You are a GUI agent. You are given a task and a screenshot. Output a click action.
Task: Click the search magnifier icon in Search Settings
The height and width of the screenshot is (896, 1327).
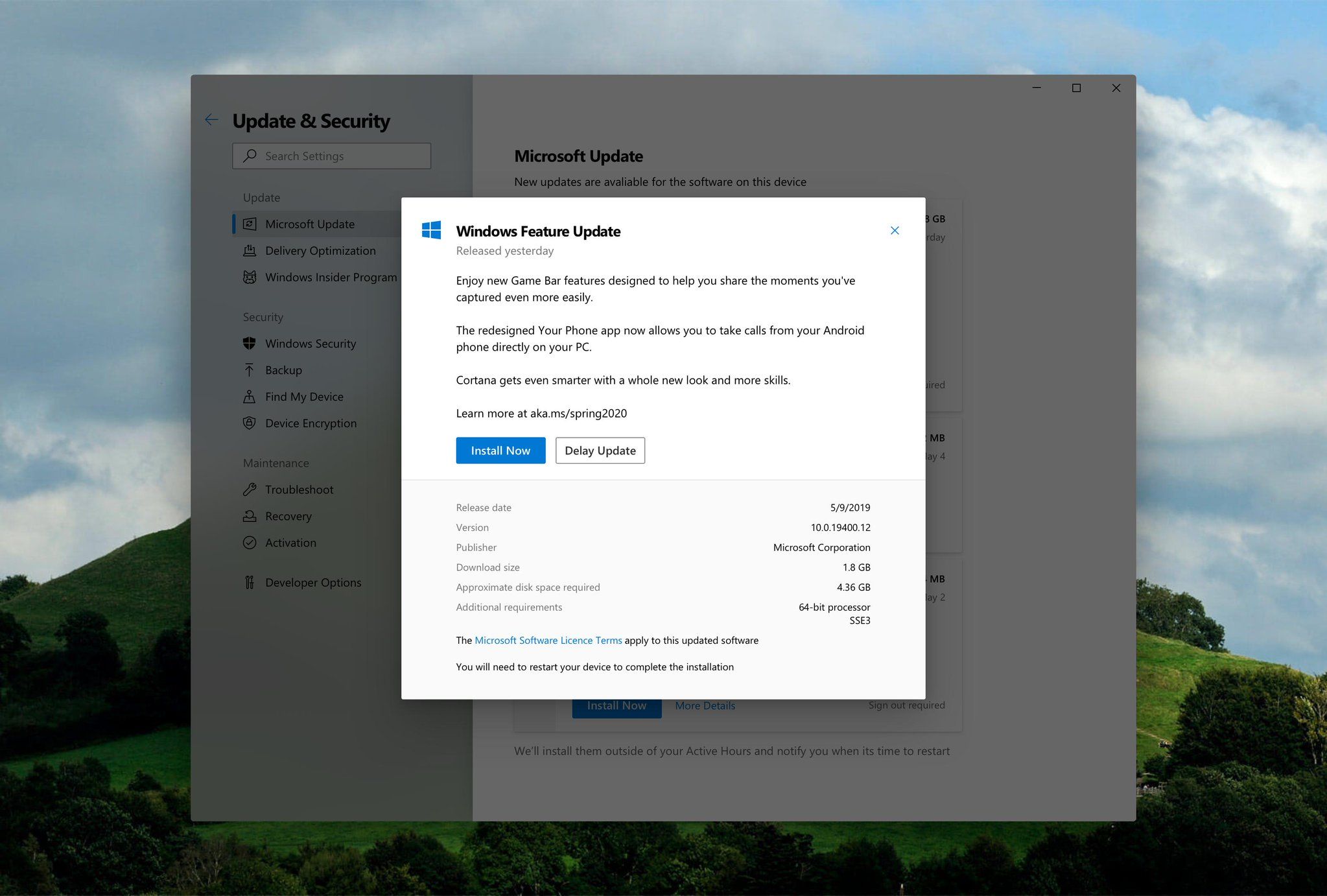click(250, 156)
